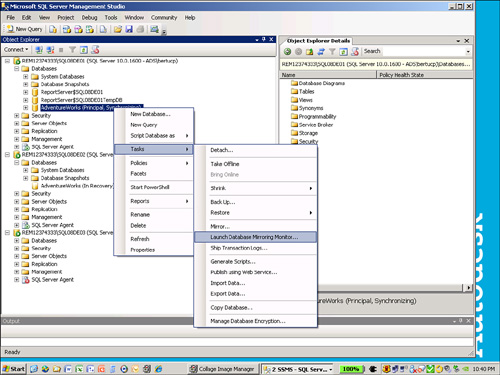This screenshot has height=375, width=500.
Task: Open the Debug menu
Action: [89, 18]
